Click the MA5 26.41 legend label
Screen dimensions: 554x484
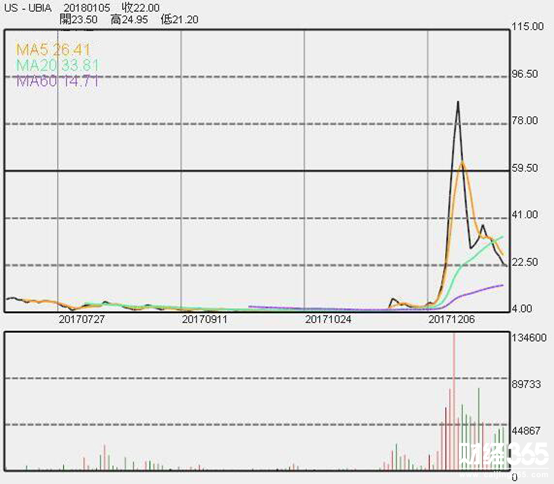point(53,50)
